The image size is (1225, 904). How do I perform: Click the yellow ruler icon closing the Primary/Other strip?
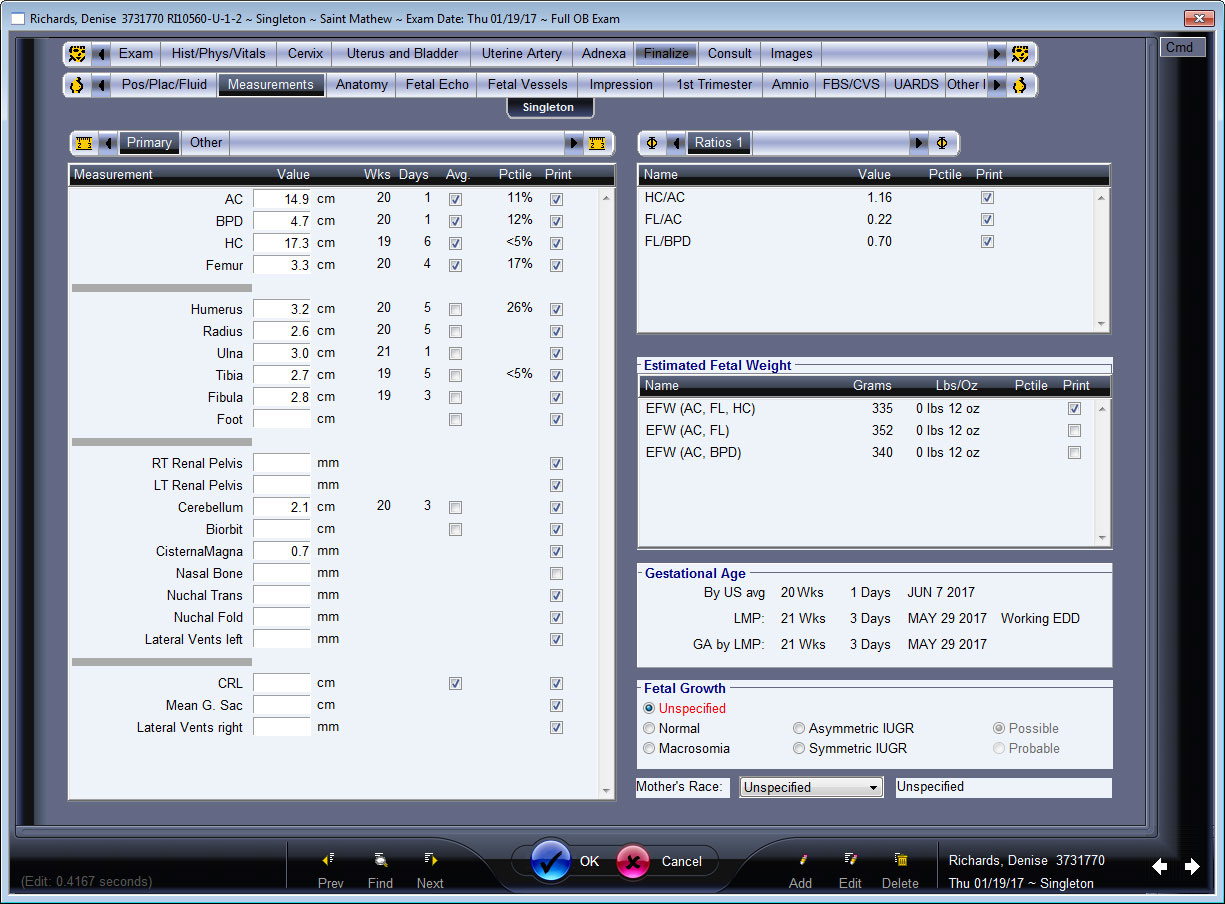tap(596, 143)
